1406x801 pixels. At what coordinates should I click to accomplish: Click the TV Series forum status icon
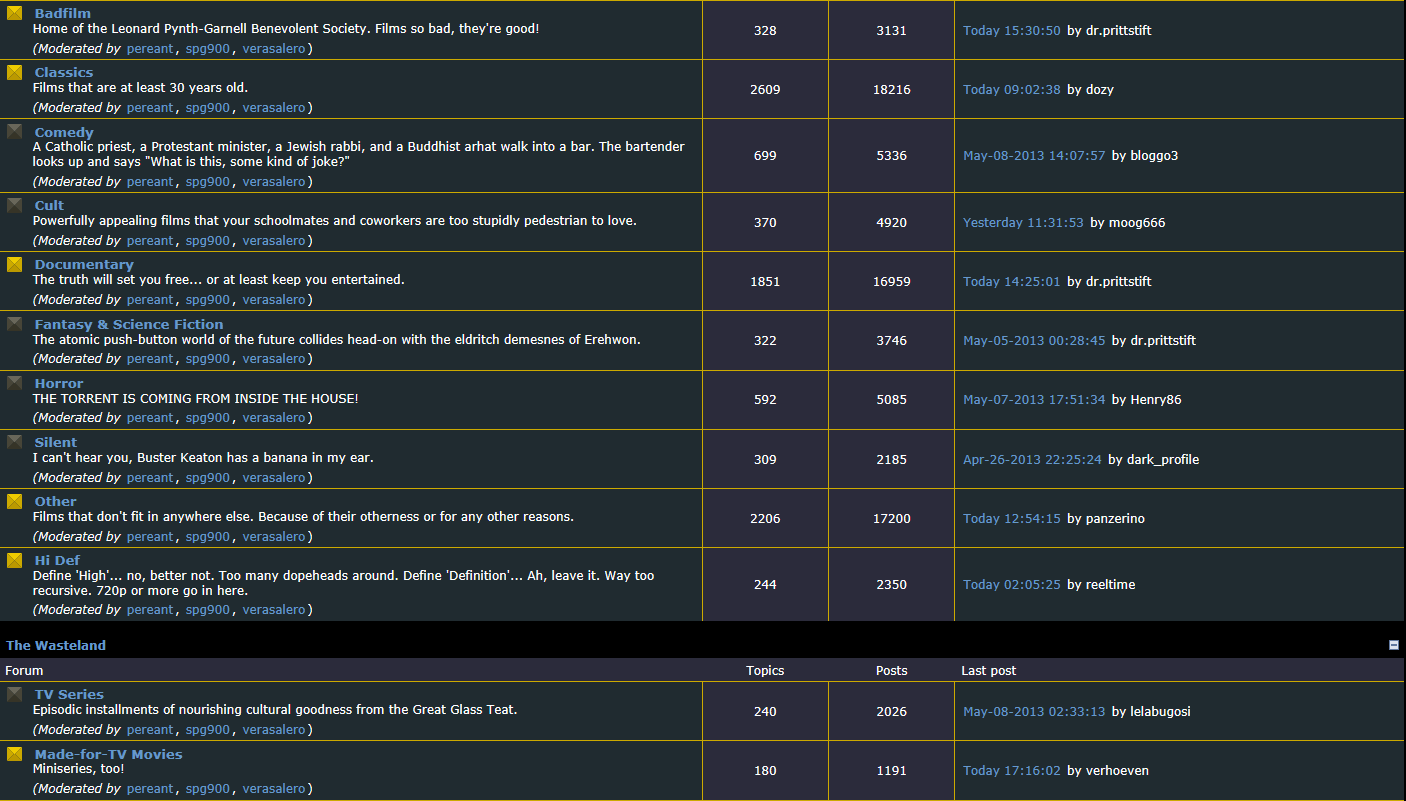(x=15, y=694)
